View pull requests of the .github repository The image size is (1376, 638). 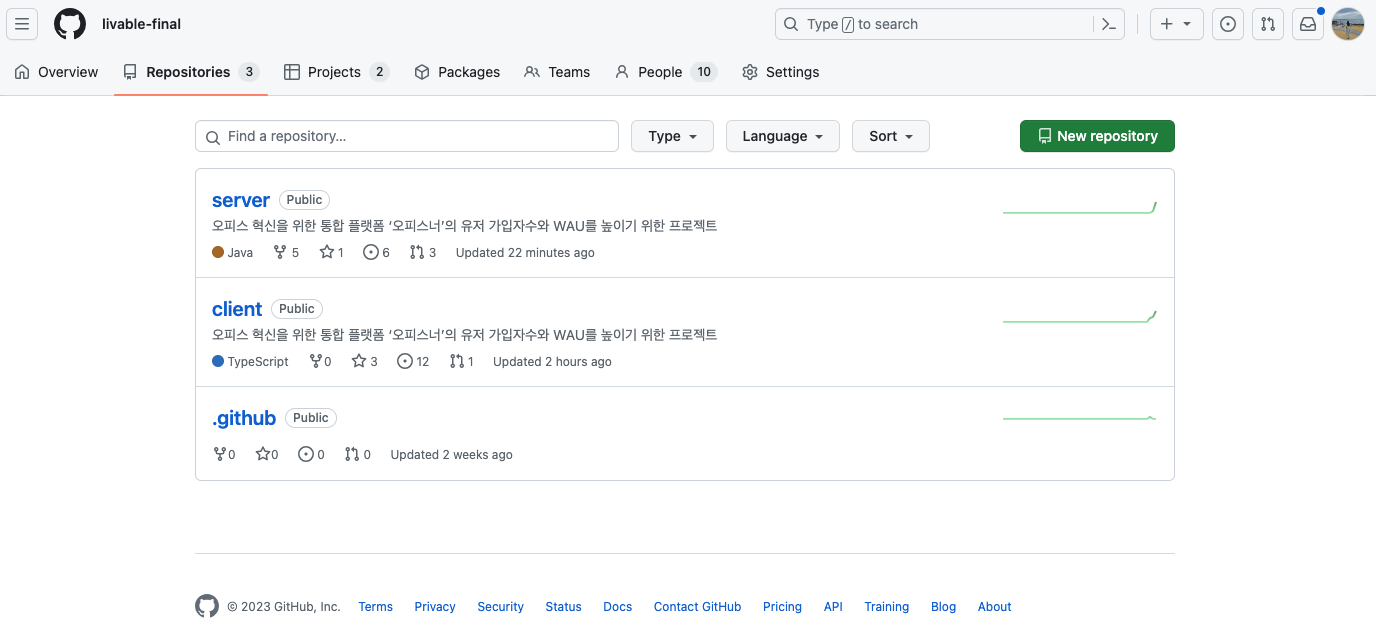(358, 455)
